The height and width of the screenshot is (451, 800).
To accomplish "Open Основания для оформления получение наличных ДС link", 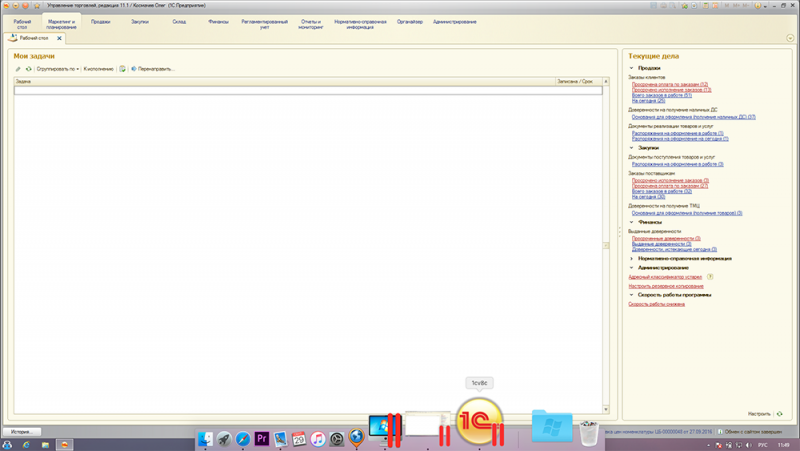I will pos(693,117).
